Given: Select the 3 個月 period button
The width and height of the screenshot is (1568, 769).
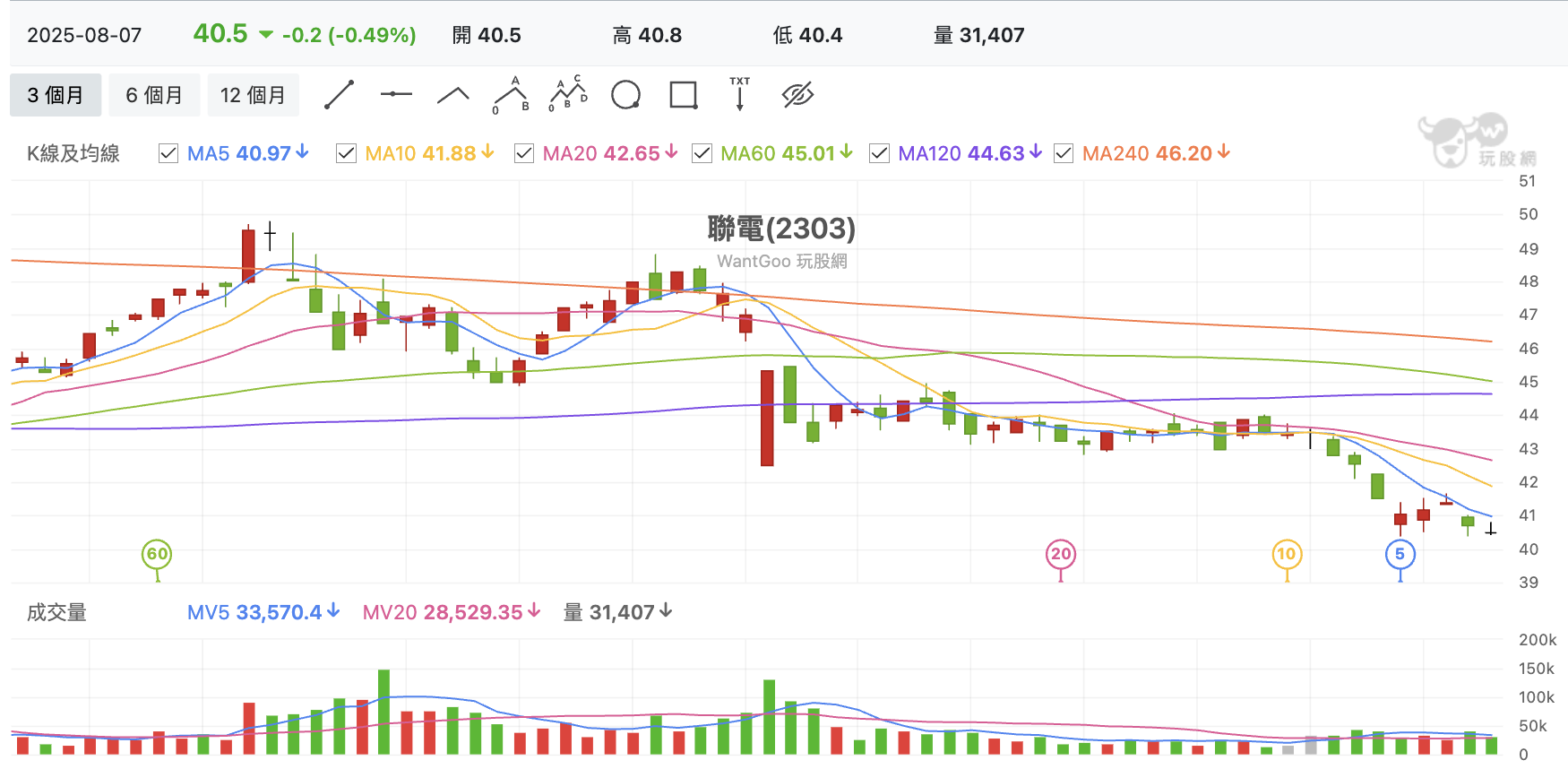Looking at the screenshot, I should [x=56, y=95].
